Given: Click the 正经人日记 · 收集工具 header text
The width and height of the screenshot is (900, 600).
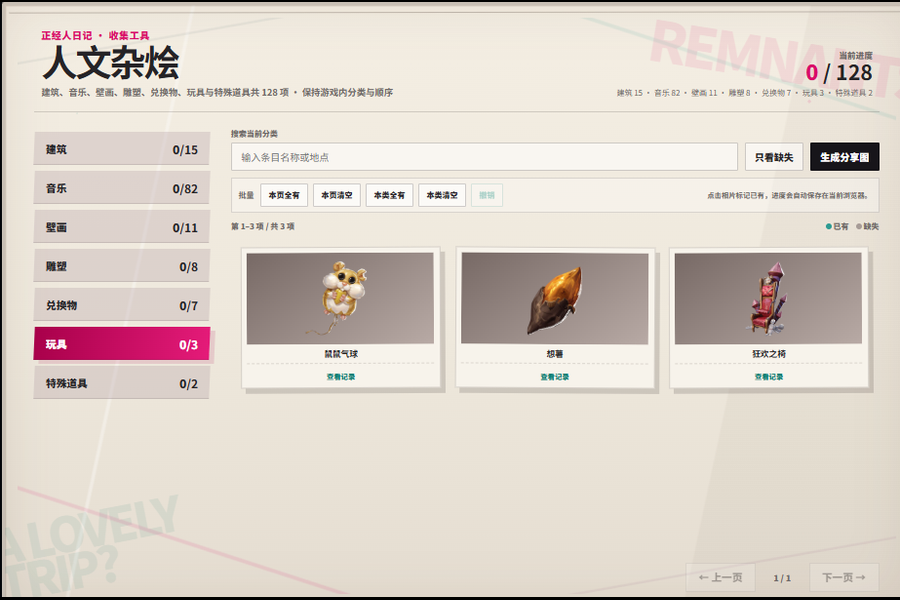Looking at the screenshot, I should click(x=95, y=36).
